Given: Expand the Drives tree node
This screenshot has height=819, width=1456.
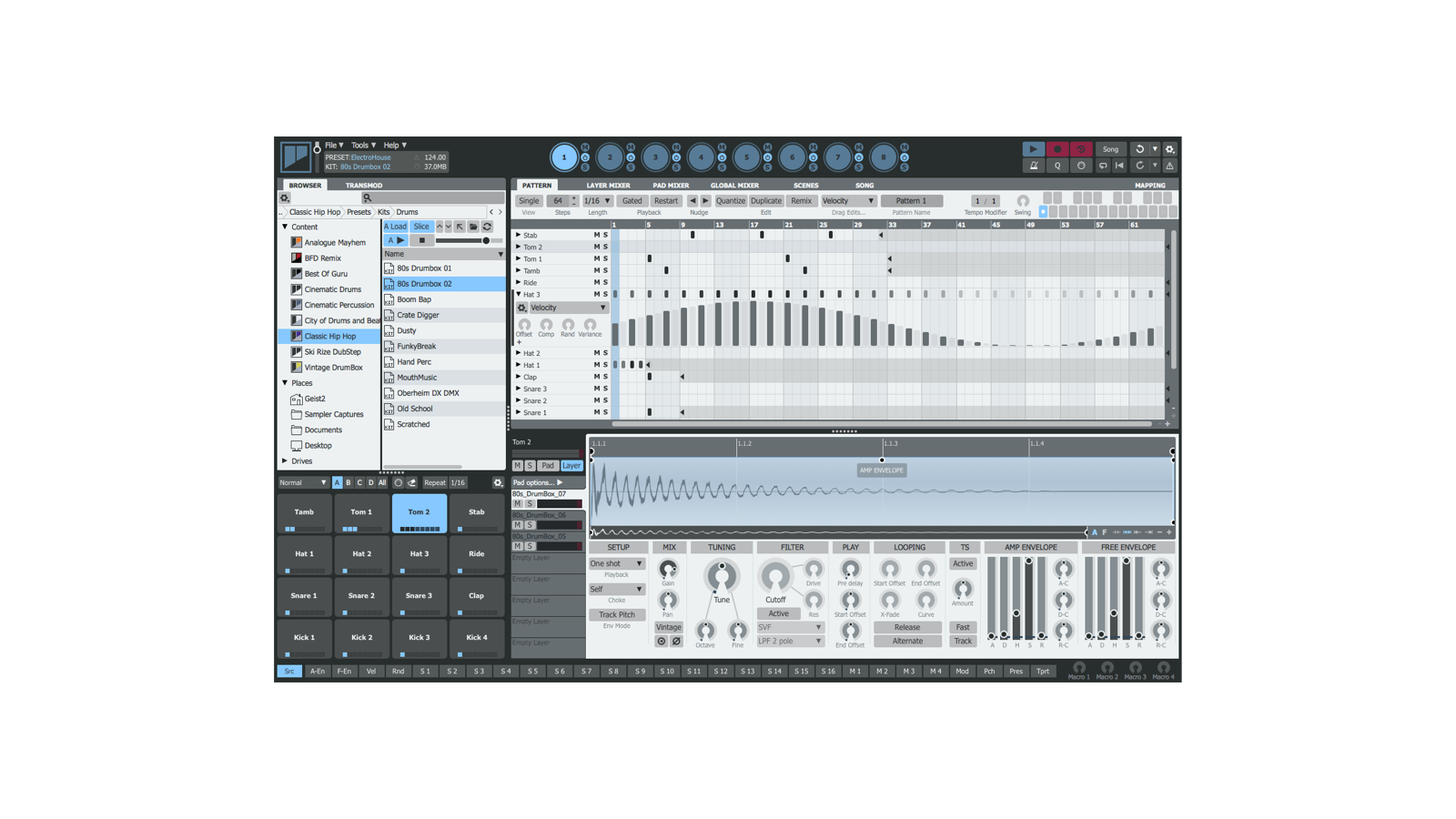Looking at the screenshot, I should pos(285,461).
